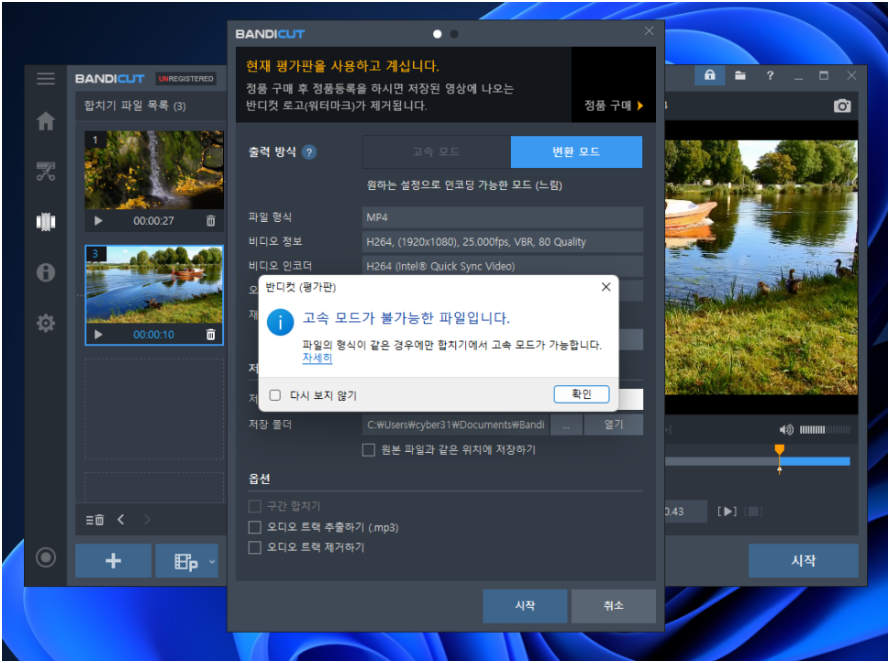Open help with the question mark icon
The width and height of the screenshot is (890, 663).
770,75
